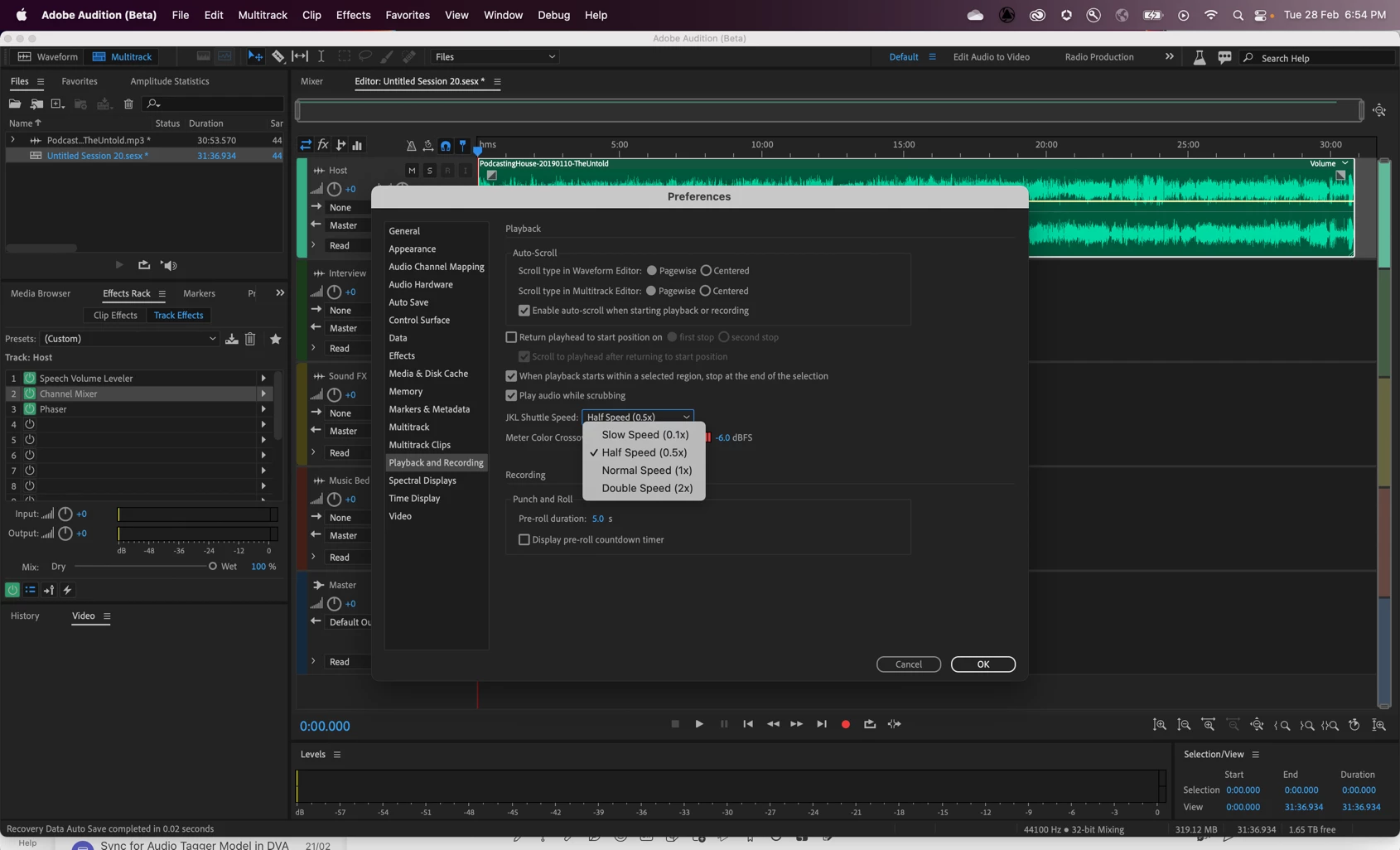Cancel the Preferences dialog

pos(909,664)
